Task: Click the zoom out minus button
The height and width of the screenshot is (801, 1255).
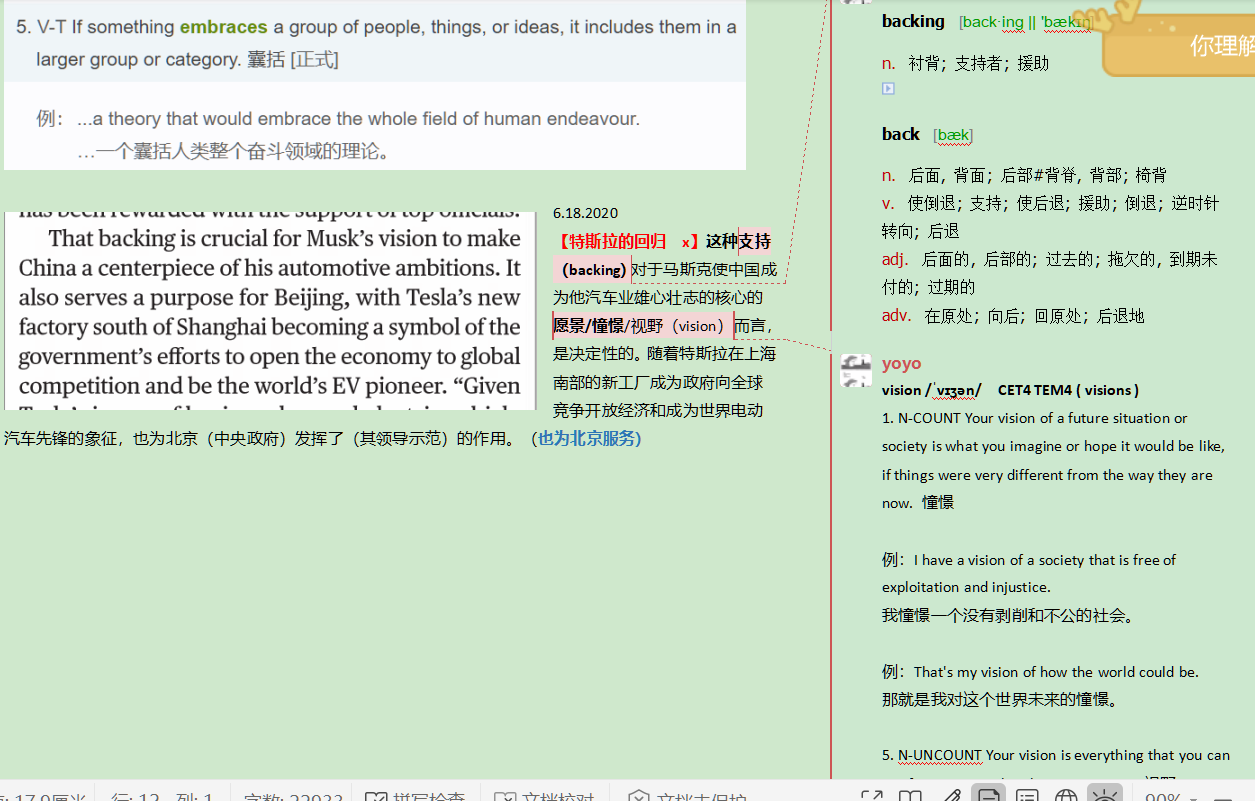Action: point(1222,797)
